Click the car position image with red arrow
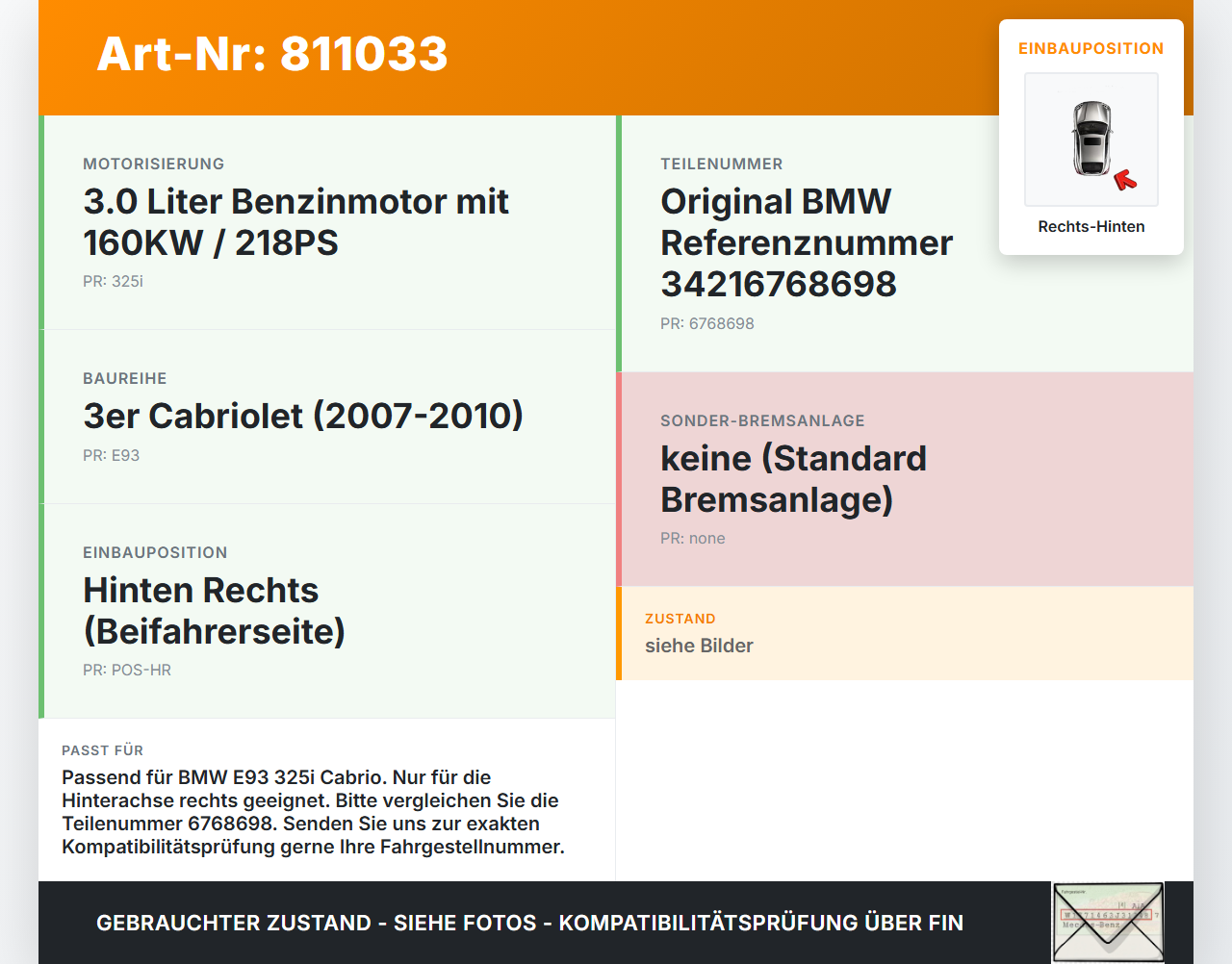The image size is (1232, 964). click(1091, 140)
